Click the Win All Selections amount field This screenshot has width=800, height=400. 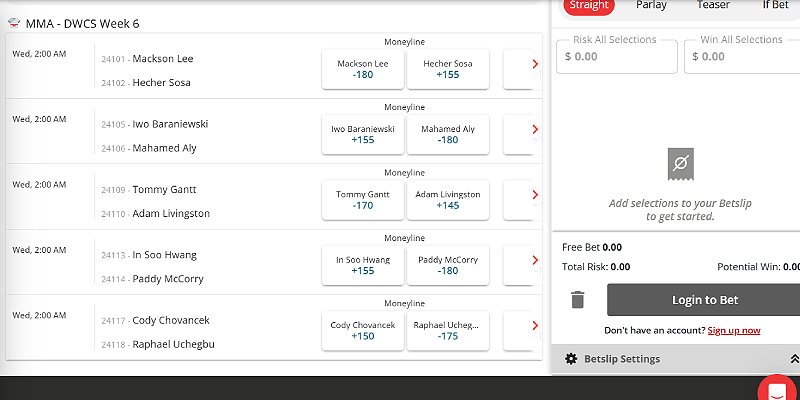[741, 57]
